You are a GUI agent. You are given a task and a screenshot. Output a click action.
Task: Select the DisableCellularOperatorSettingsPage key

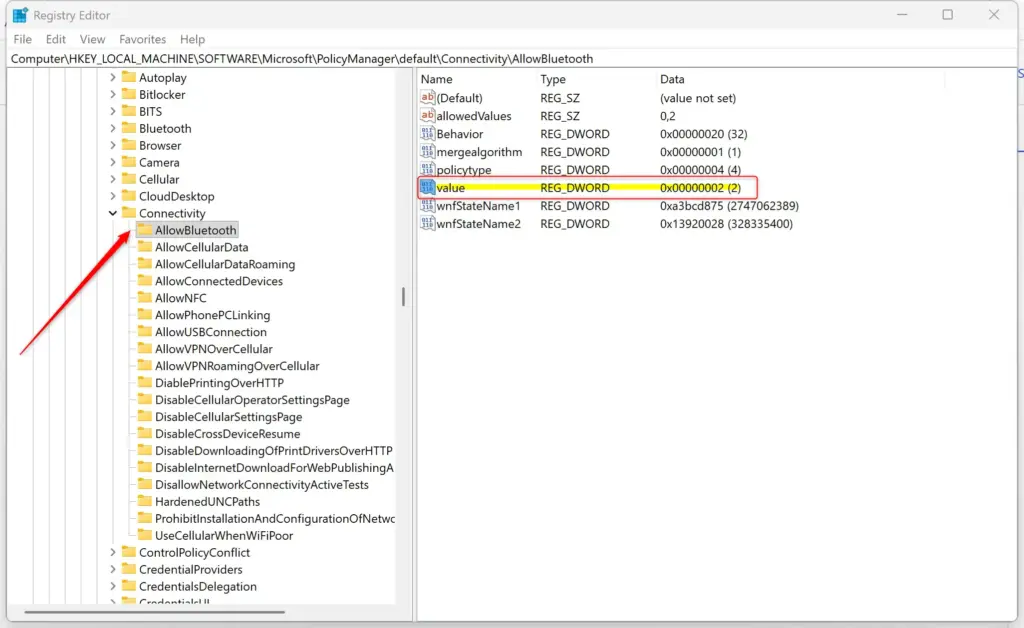(x=252, y=400)
